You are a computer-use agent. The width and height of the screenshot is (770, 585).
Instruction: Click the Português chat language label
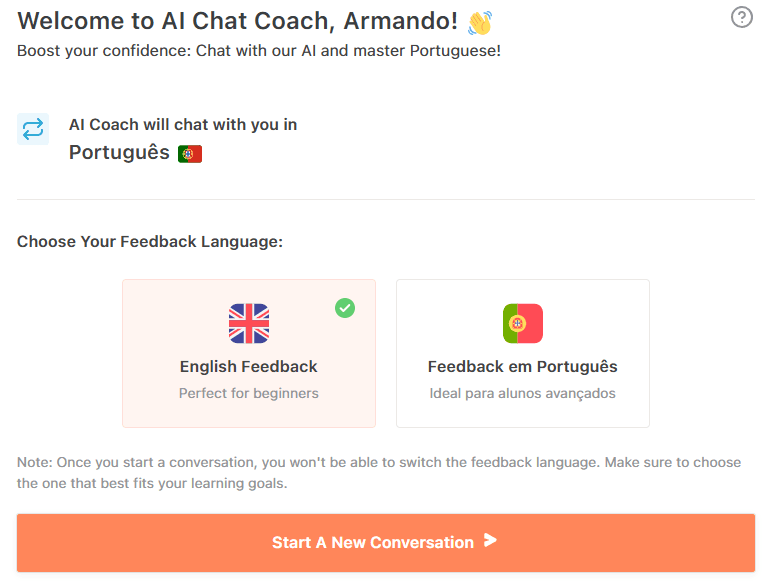click(x=119, y=153)
